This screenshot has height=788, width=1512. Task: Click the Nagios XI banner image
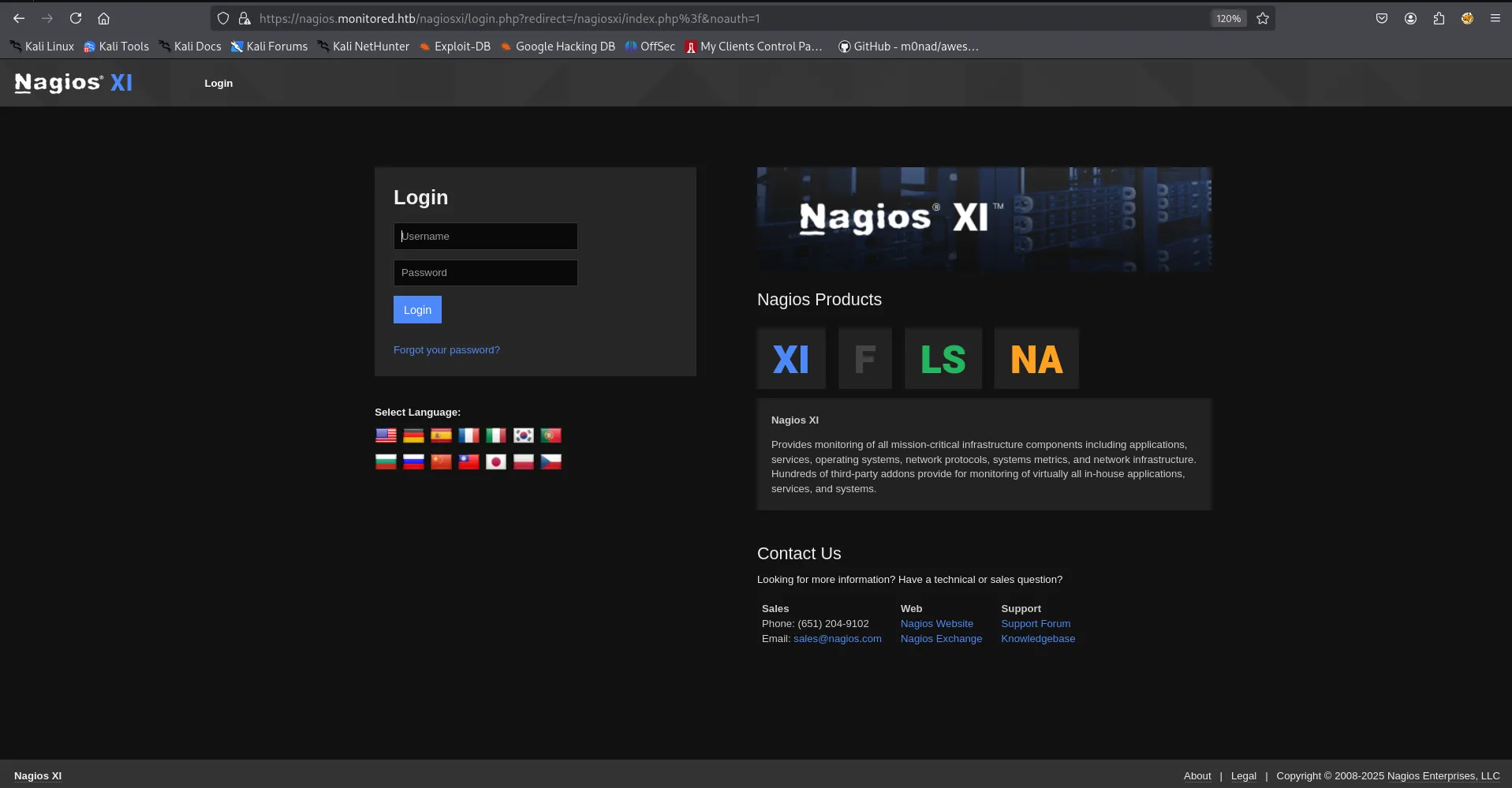tap(984, 219)
